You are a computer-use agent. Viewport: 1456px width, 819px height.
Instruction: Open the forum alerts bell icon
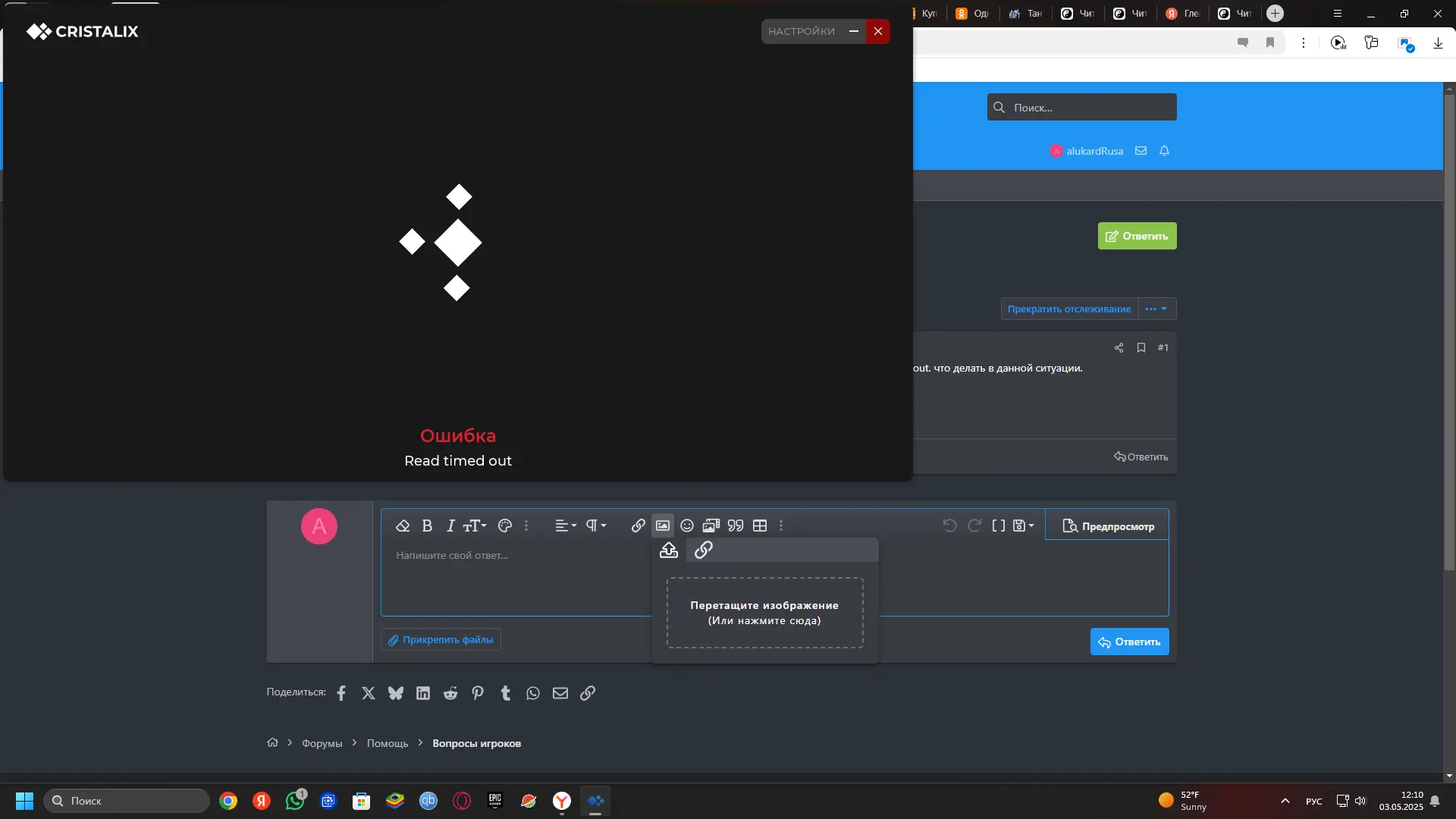pos(1165,151)
